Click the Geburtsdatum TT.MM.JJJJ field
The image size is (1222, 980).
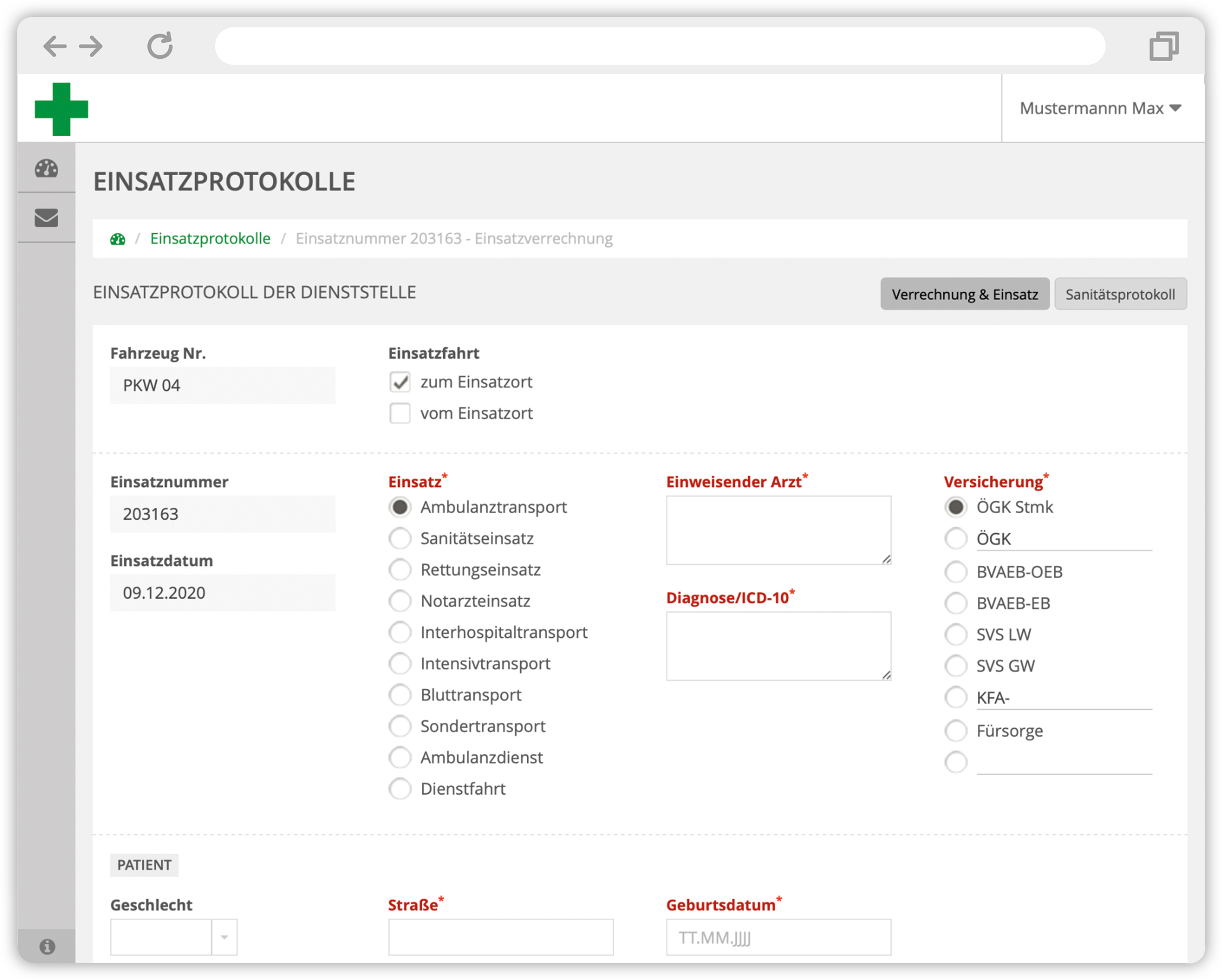tap(778, 937)
